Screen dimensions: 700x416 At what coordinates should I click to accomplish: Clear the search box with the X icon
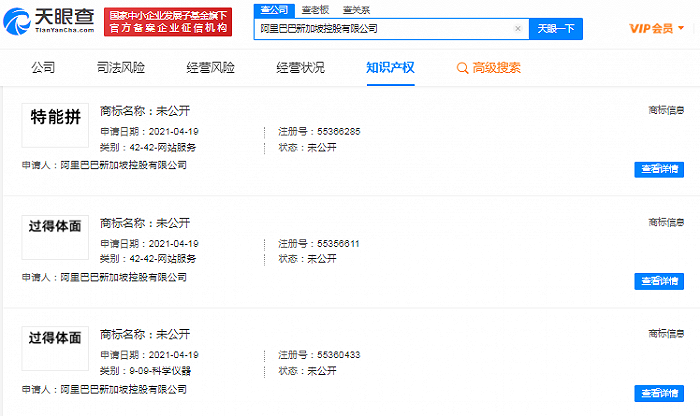517,29
